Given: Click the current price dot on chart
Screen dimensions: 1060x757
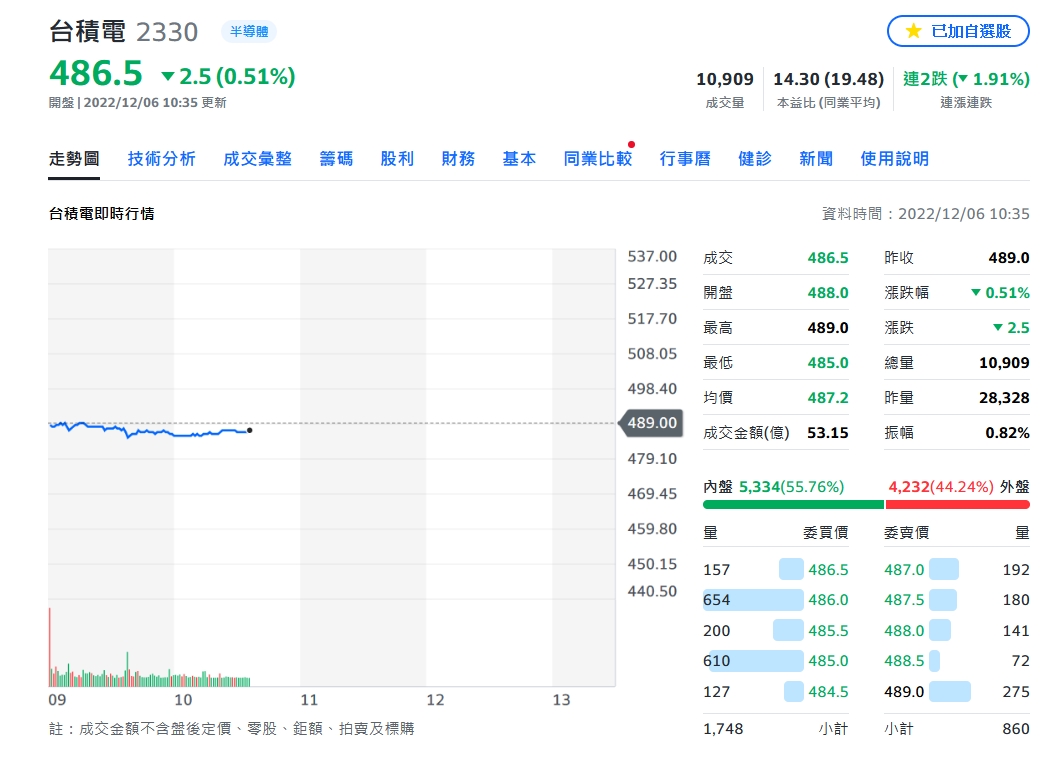Looking at the screenshot, I should pyautogui.click(x=249, y=431).
